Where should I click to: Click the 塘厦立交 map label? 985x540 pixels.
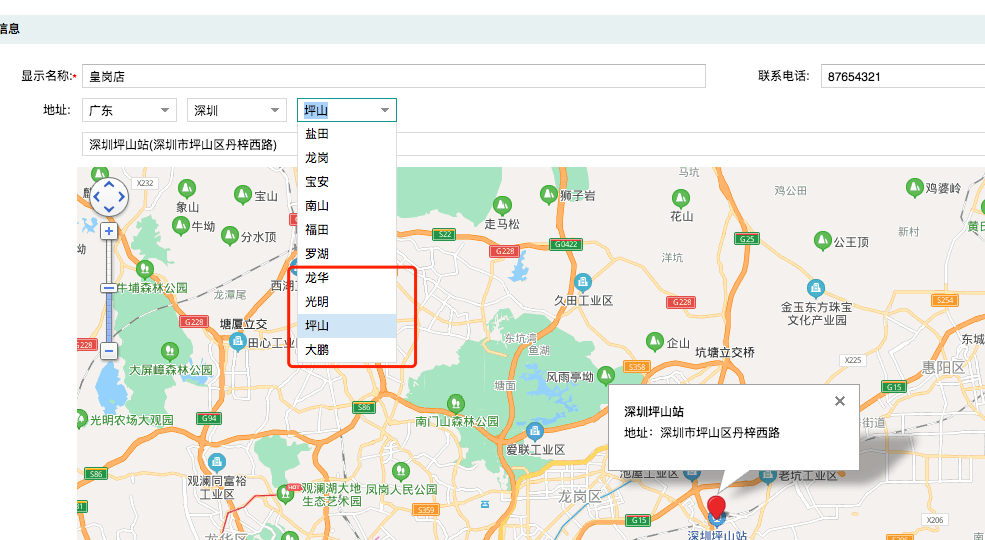243,324
